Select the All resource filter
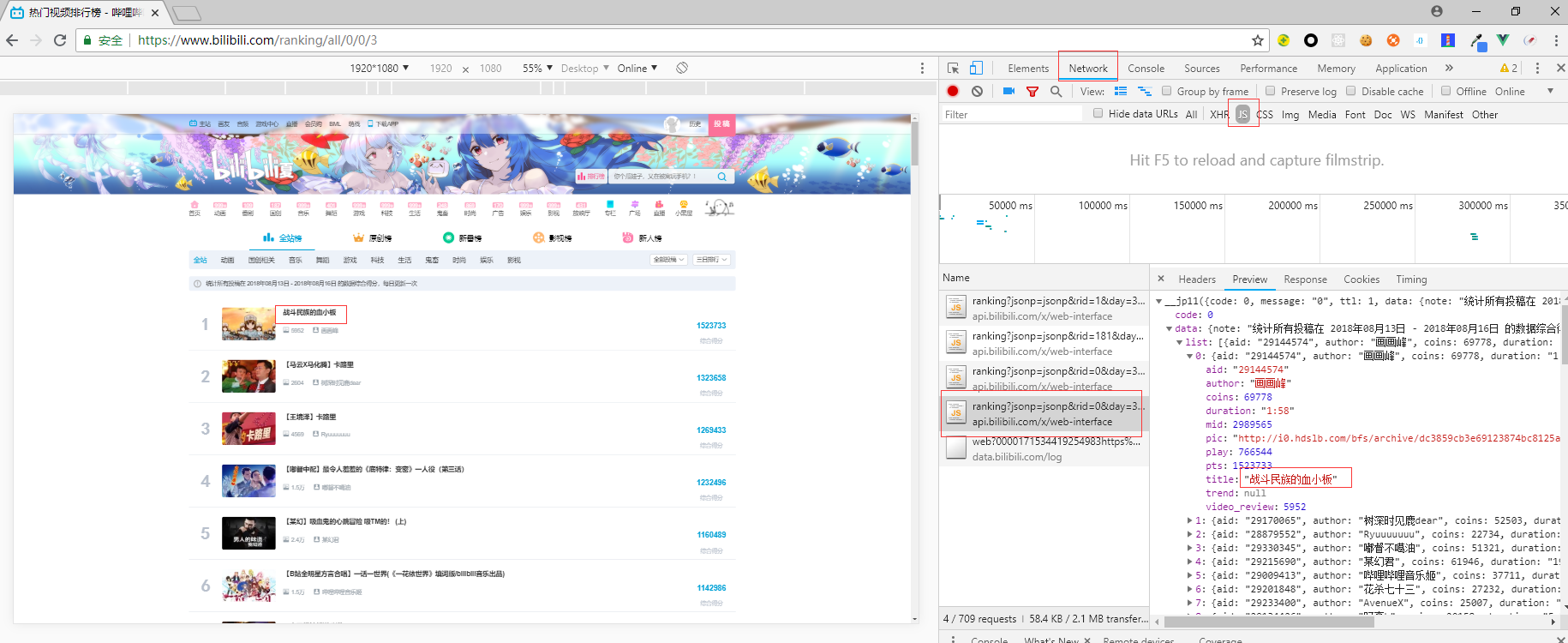Screen dimensions: 1568x643 [1191, 114]
